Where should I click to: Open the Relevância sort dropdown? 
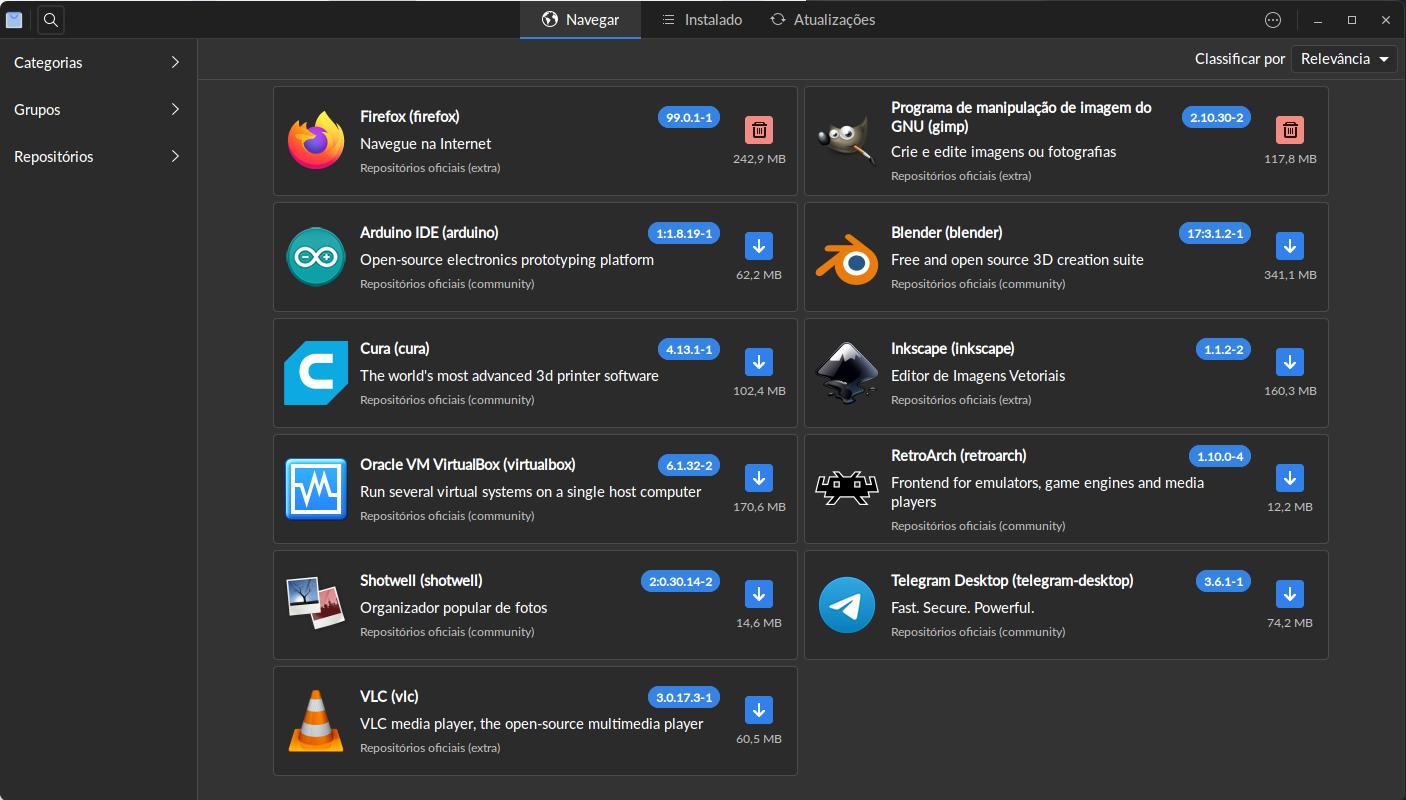coord(1344,58)
